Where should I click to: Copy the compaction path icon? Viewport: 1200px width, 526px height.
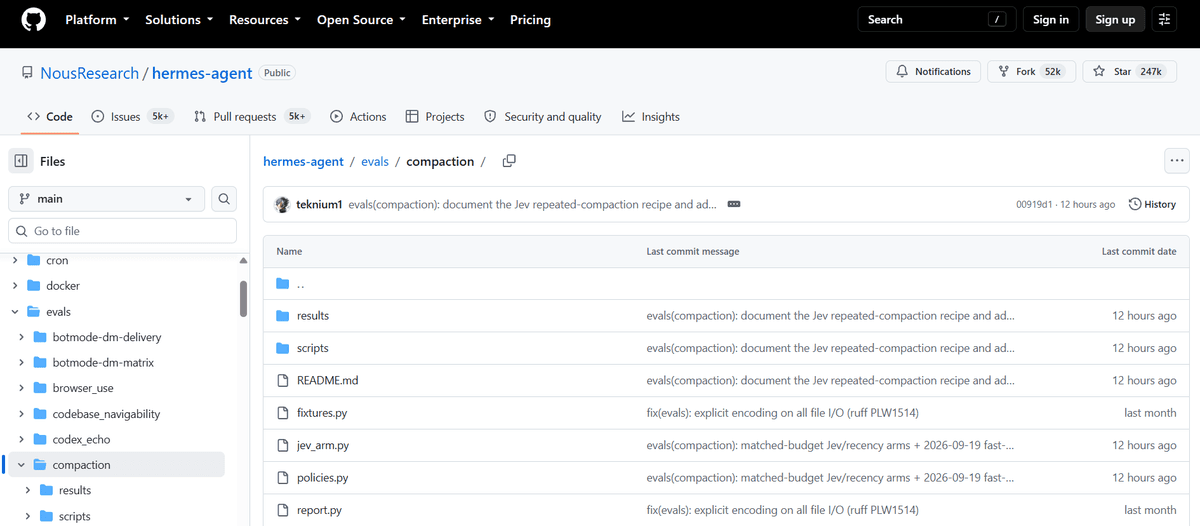tap(509, 161)
